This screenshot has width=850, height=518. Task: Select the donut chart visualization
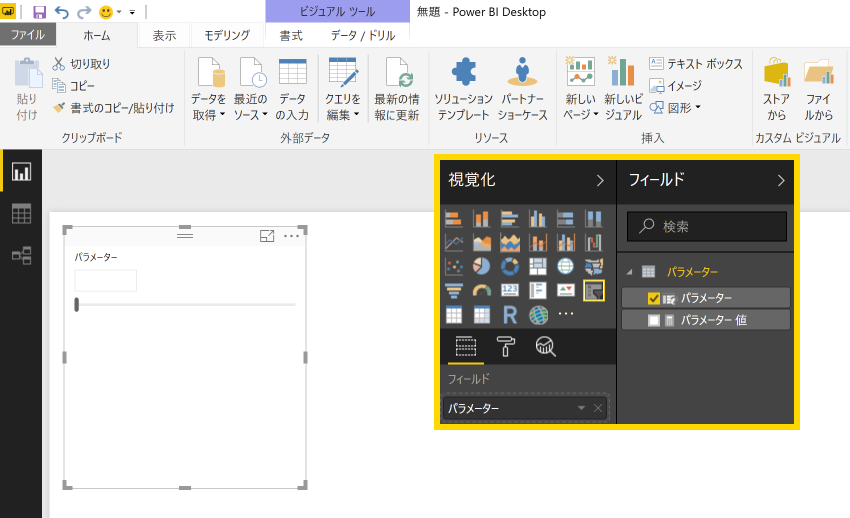[510, 267]
